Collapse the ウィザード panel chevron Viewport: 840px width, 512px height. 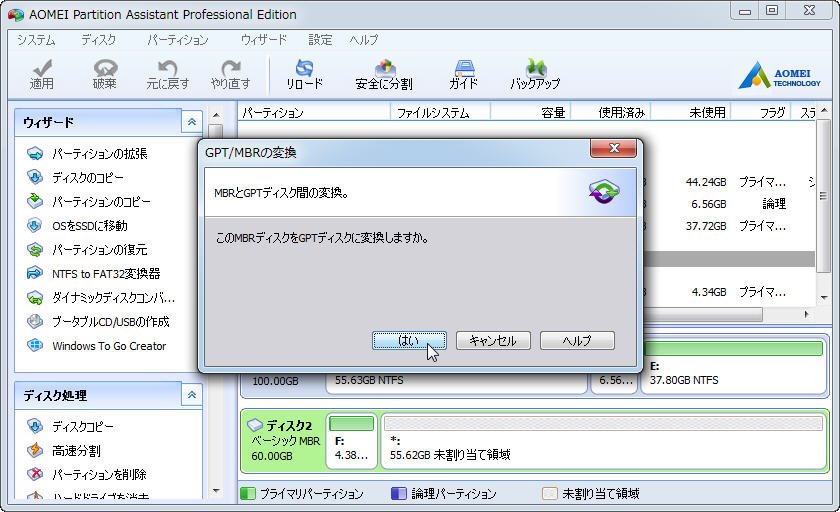tap(192, 122)
